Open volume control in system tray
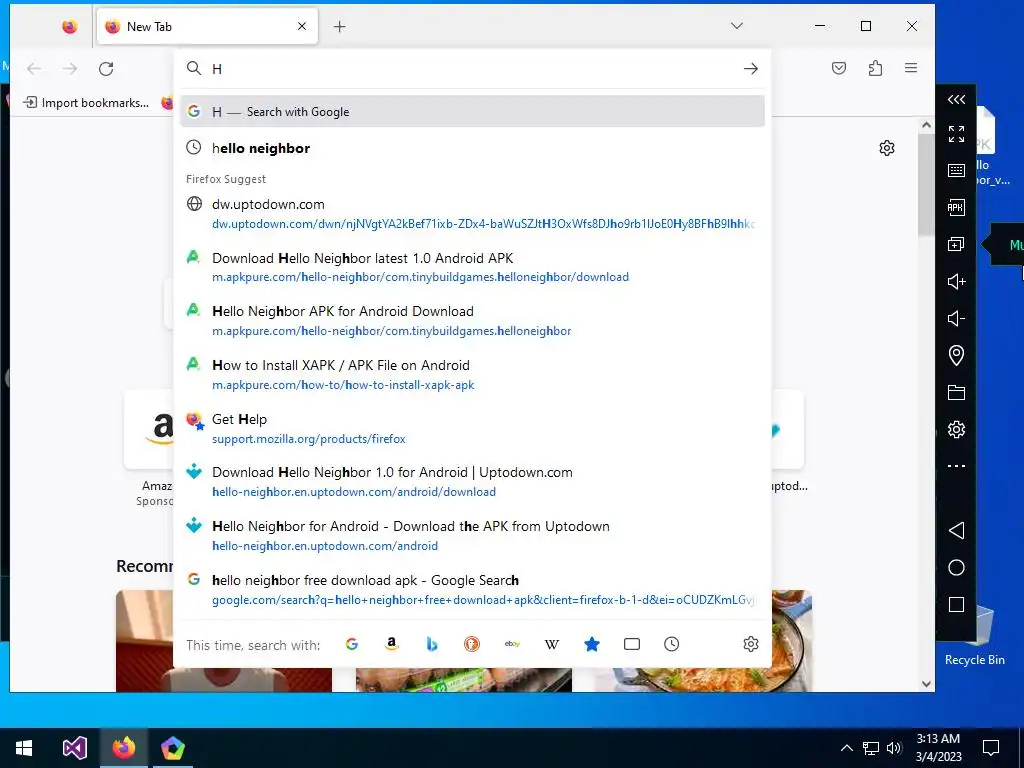The height and width of the screenshot is (768, 1024). point(894,748)
